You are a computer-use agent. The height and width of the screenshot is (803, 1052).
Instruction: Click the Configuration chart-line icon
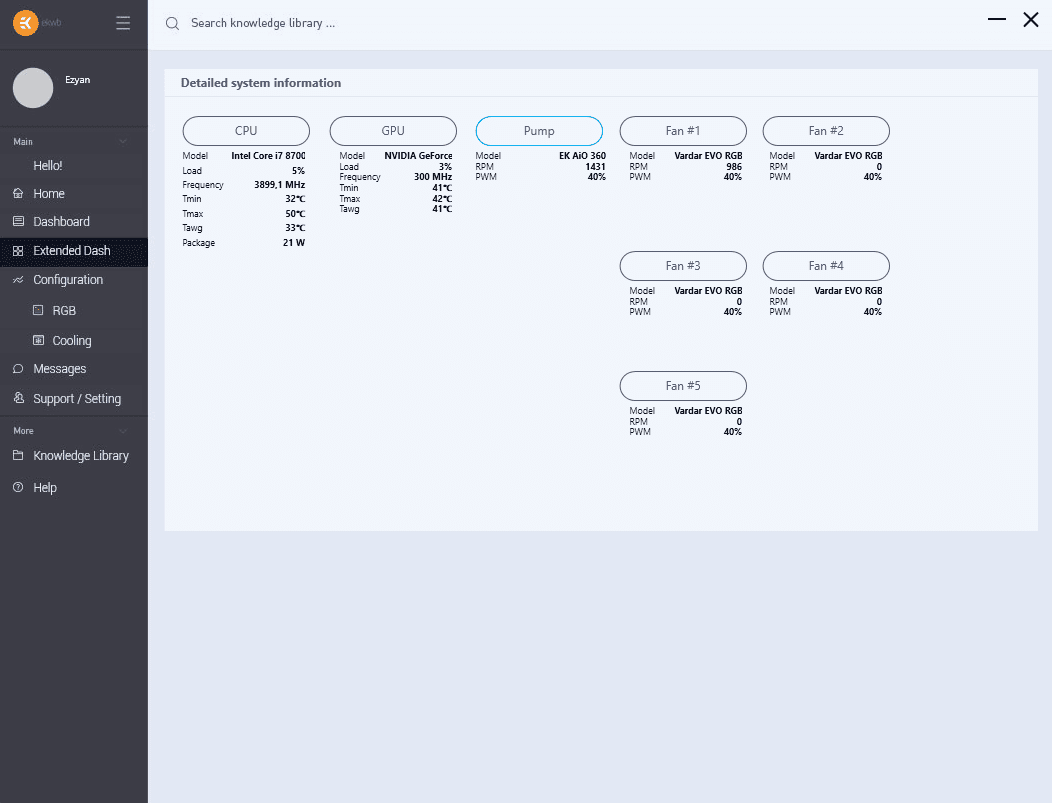point(18,280)
